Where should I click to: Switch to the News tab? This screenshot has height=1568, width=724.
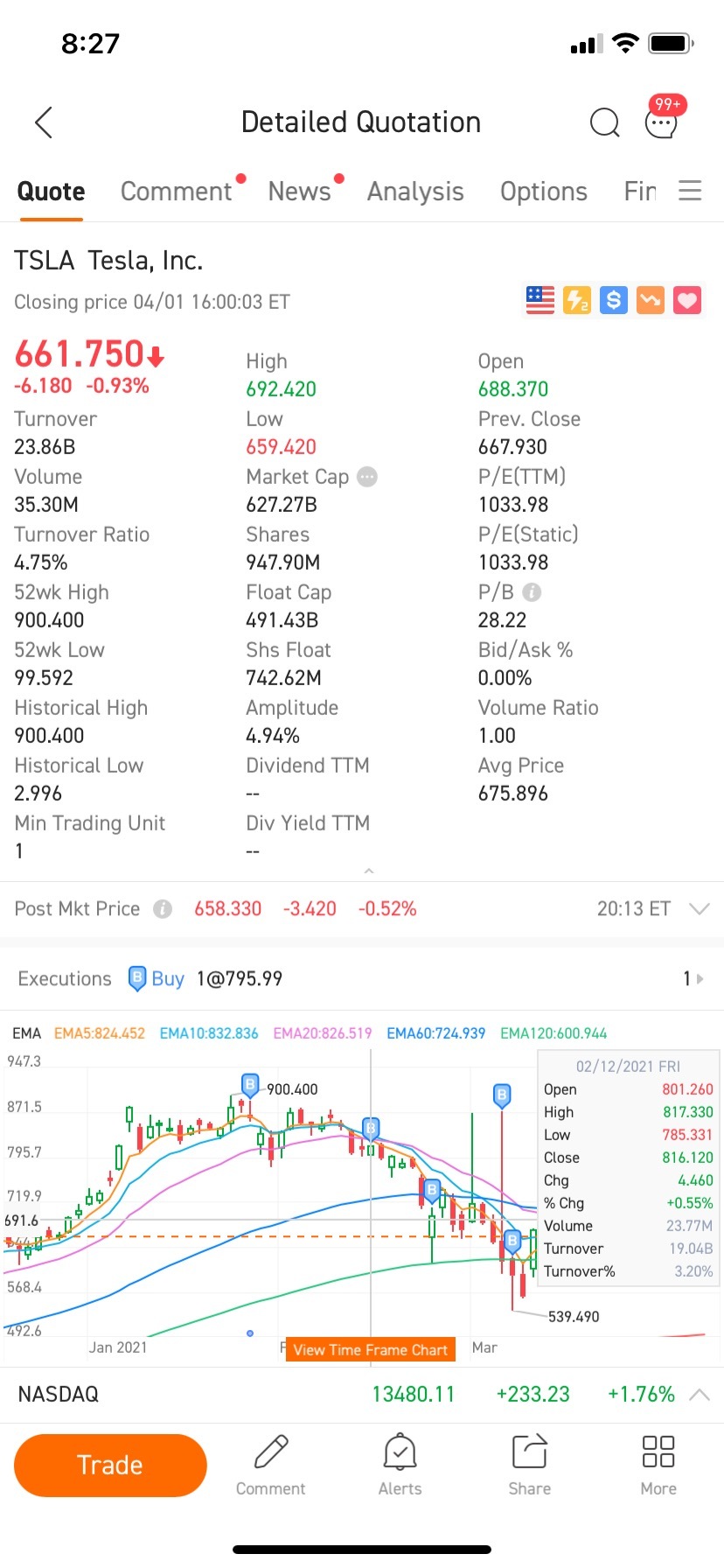[300, 192]
